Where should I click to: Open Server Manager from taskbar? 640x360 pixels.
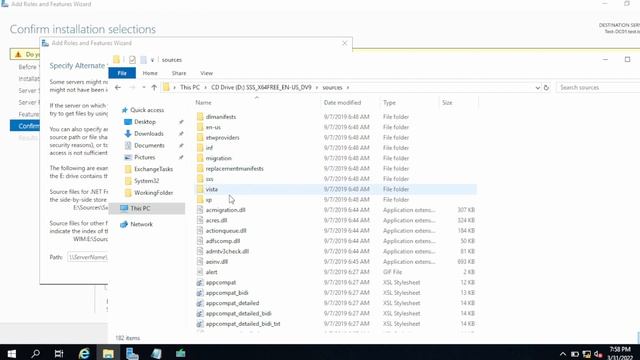tap(132, 353)
